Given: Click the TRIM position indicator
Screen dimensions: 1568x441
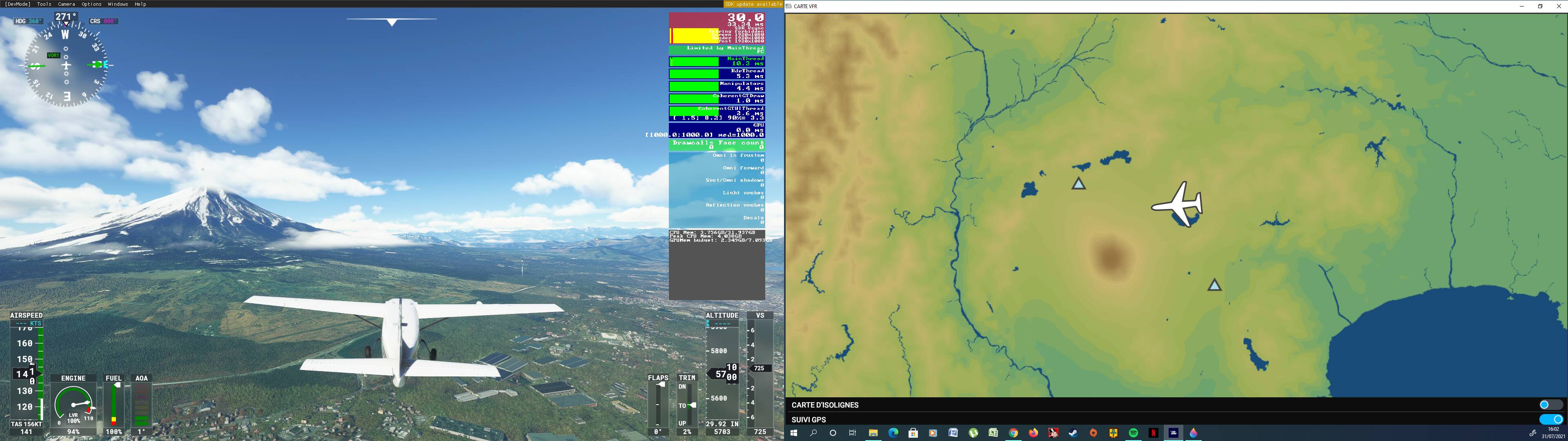Looking at the screenshot, I should pyautogui.click(x=686, y=404).
